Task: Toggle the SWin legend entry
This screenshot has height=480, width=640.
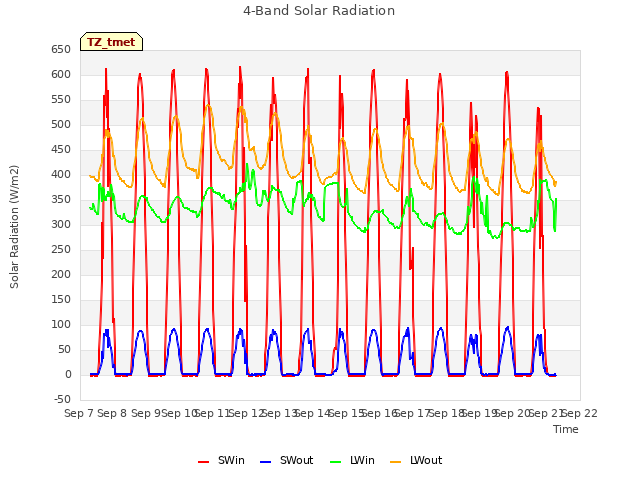Action: pyautogui.click(x=221, y=460)
